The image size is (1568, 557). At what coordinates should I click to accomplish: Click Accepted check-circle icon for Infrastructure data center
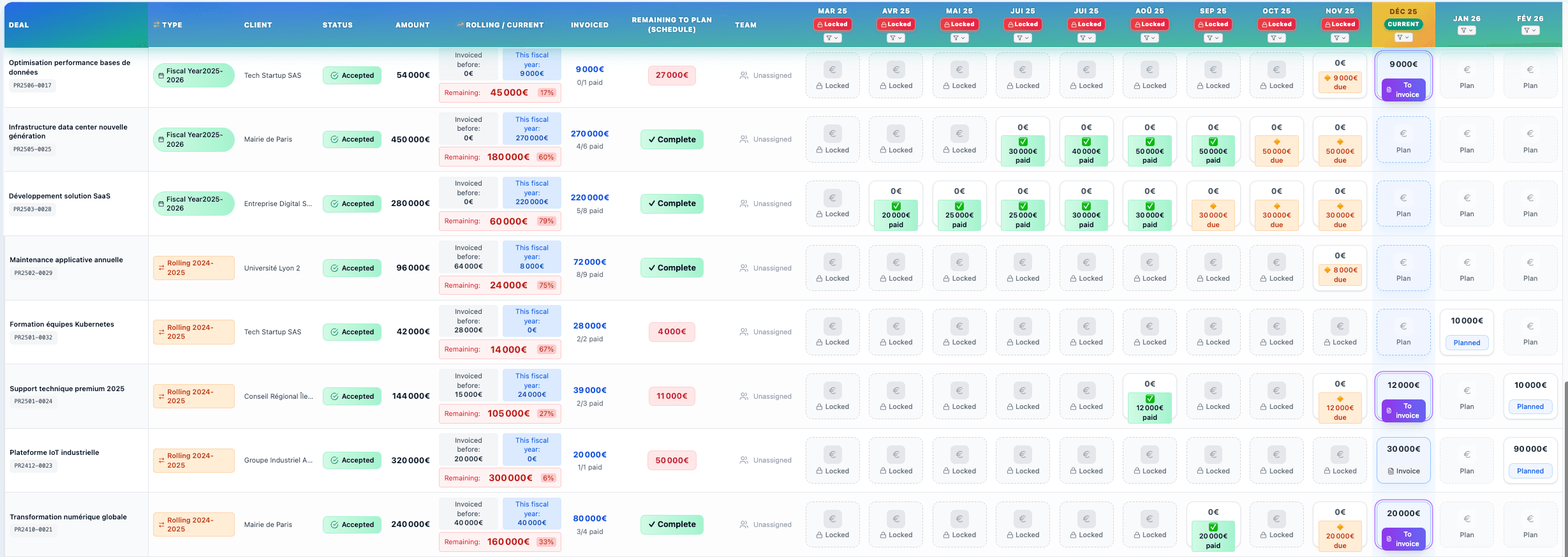334,139
